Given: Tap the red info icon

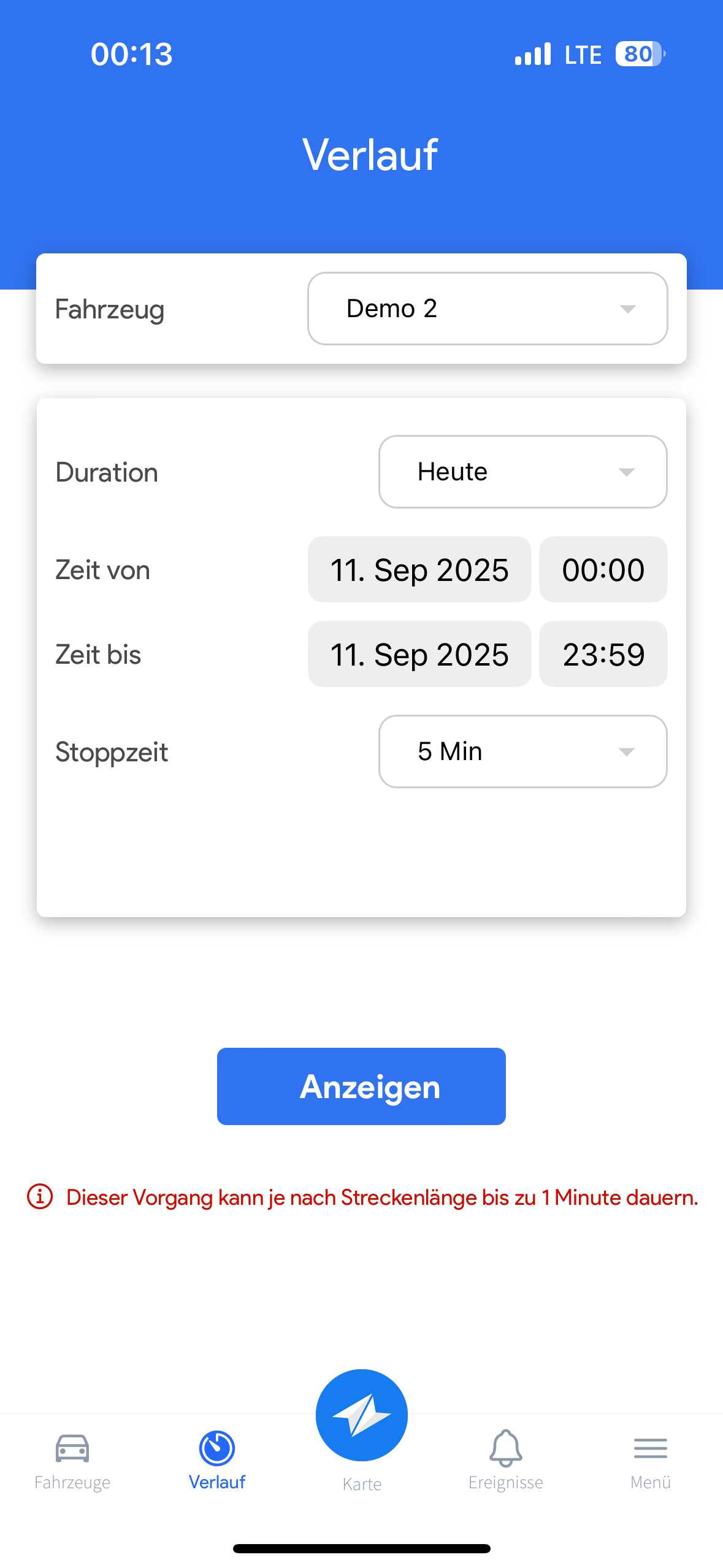Looking at the screenshot, I should point(40,1197).
